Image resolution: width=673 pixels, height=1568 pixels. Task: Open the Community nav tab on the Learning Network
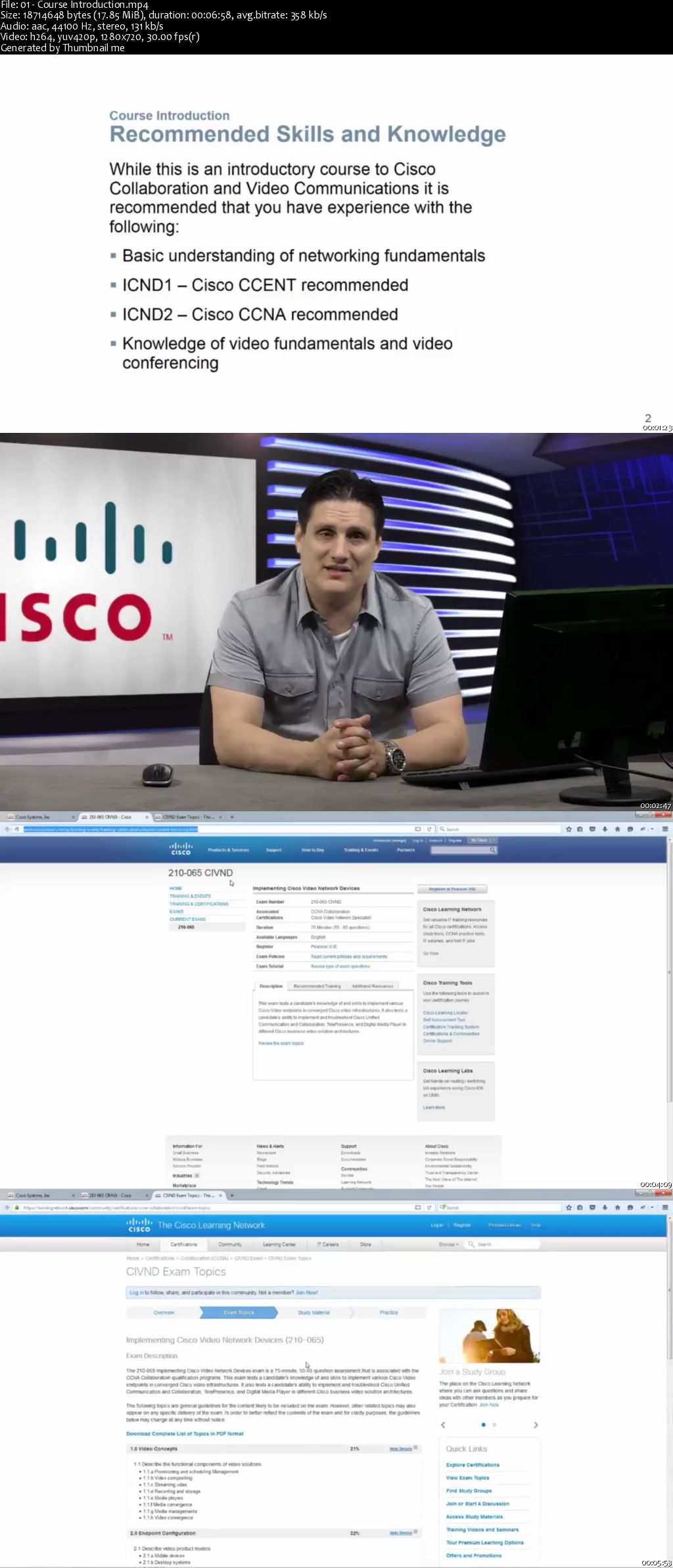point(230,1244)
